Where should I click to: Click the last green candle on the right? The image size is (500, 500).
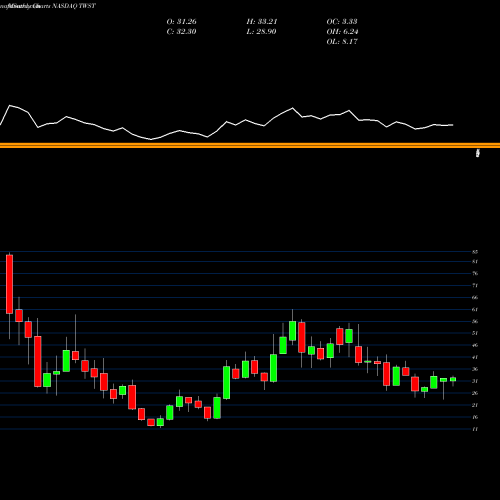coord(453,379)
